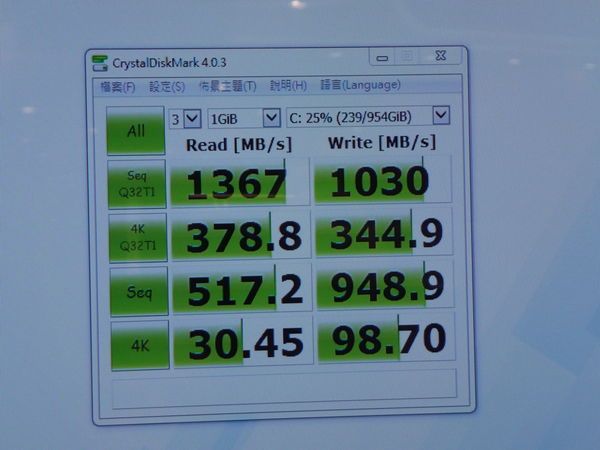Open the 檔案(F) file menu
Screen dimensions: 600x450
tap(118, 87)
